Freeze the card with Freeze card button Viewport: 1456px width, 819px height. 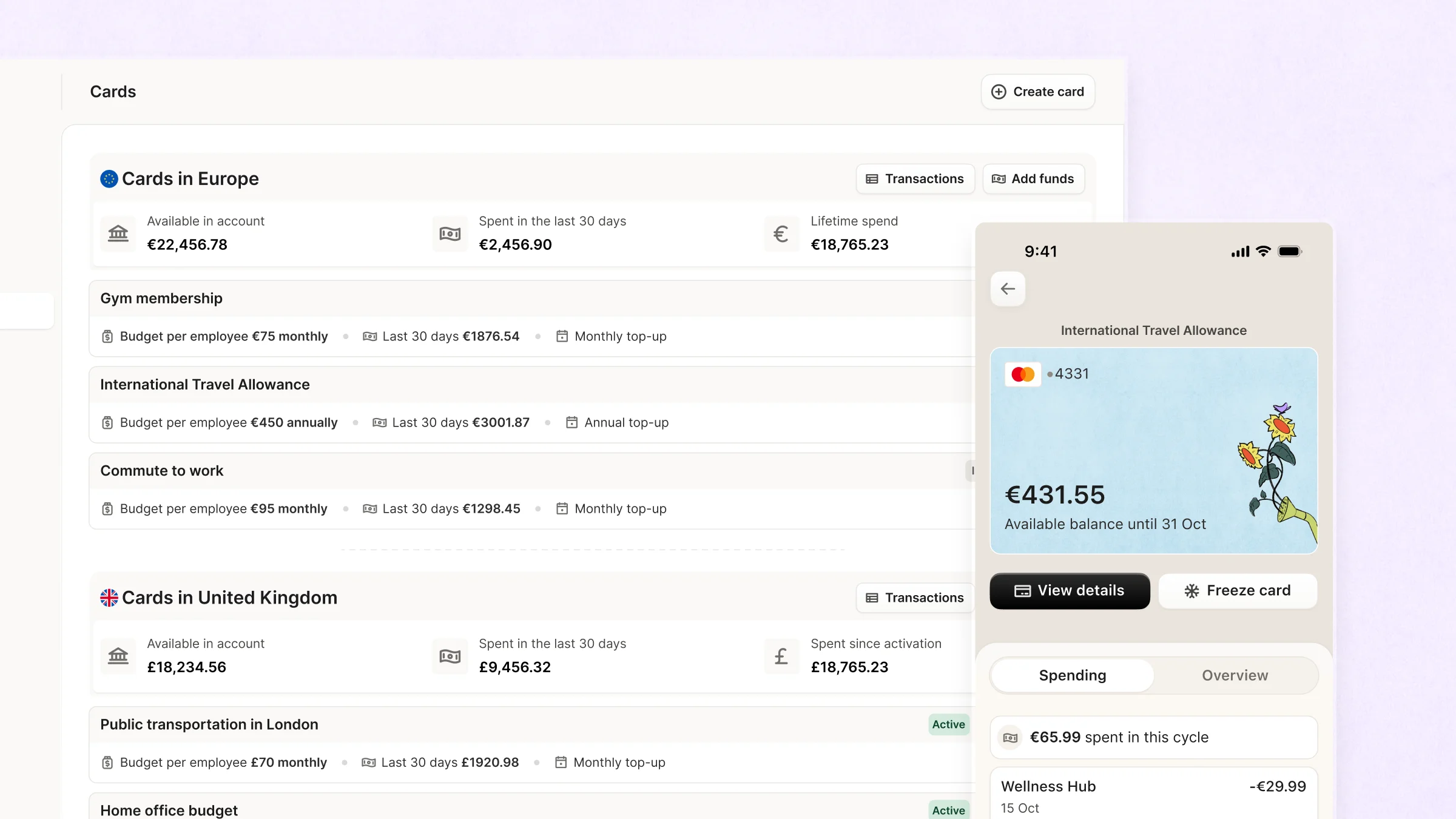point(1238,591)
